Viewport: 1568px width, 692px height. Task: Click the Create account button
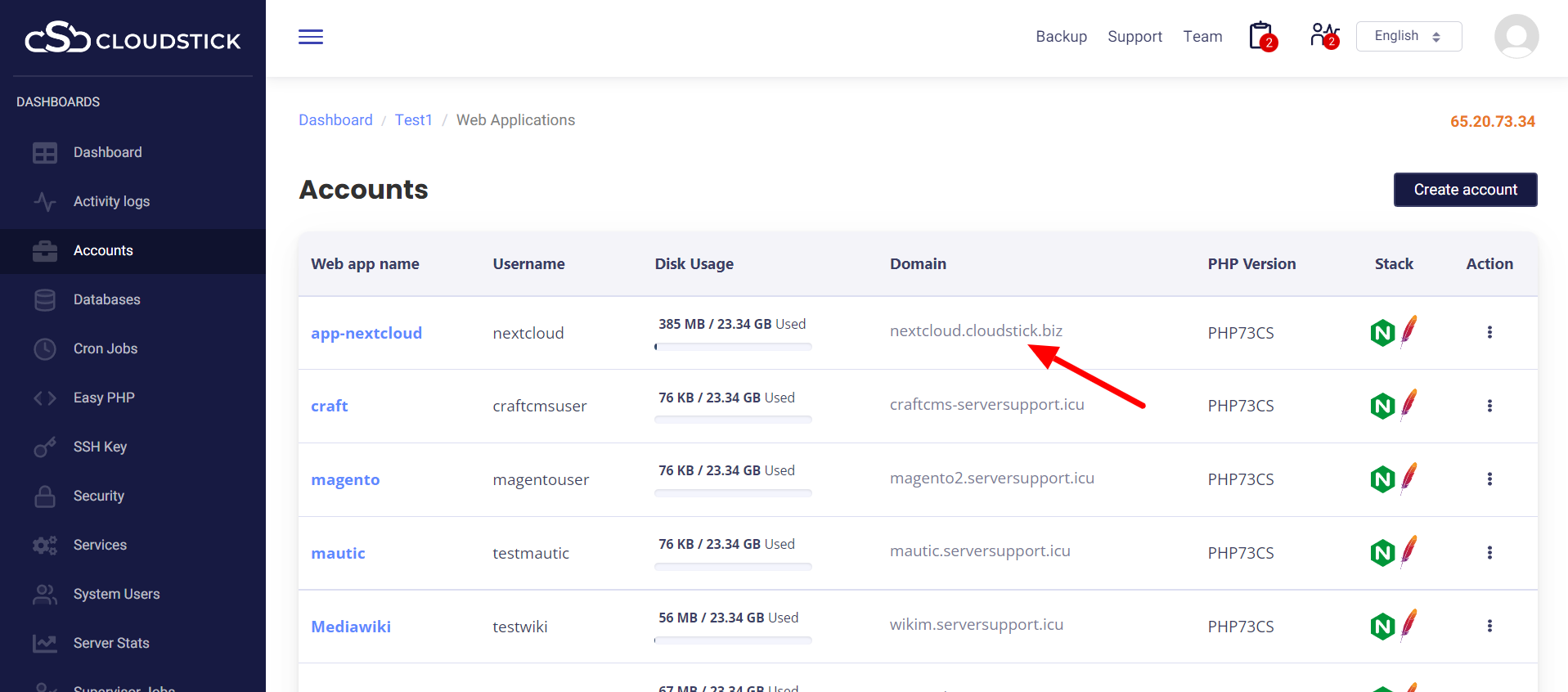pyautogui.click(x=1465, y=190)
